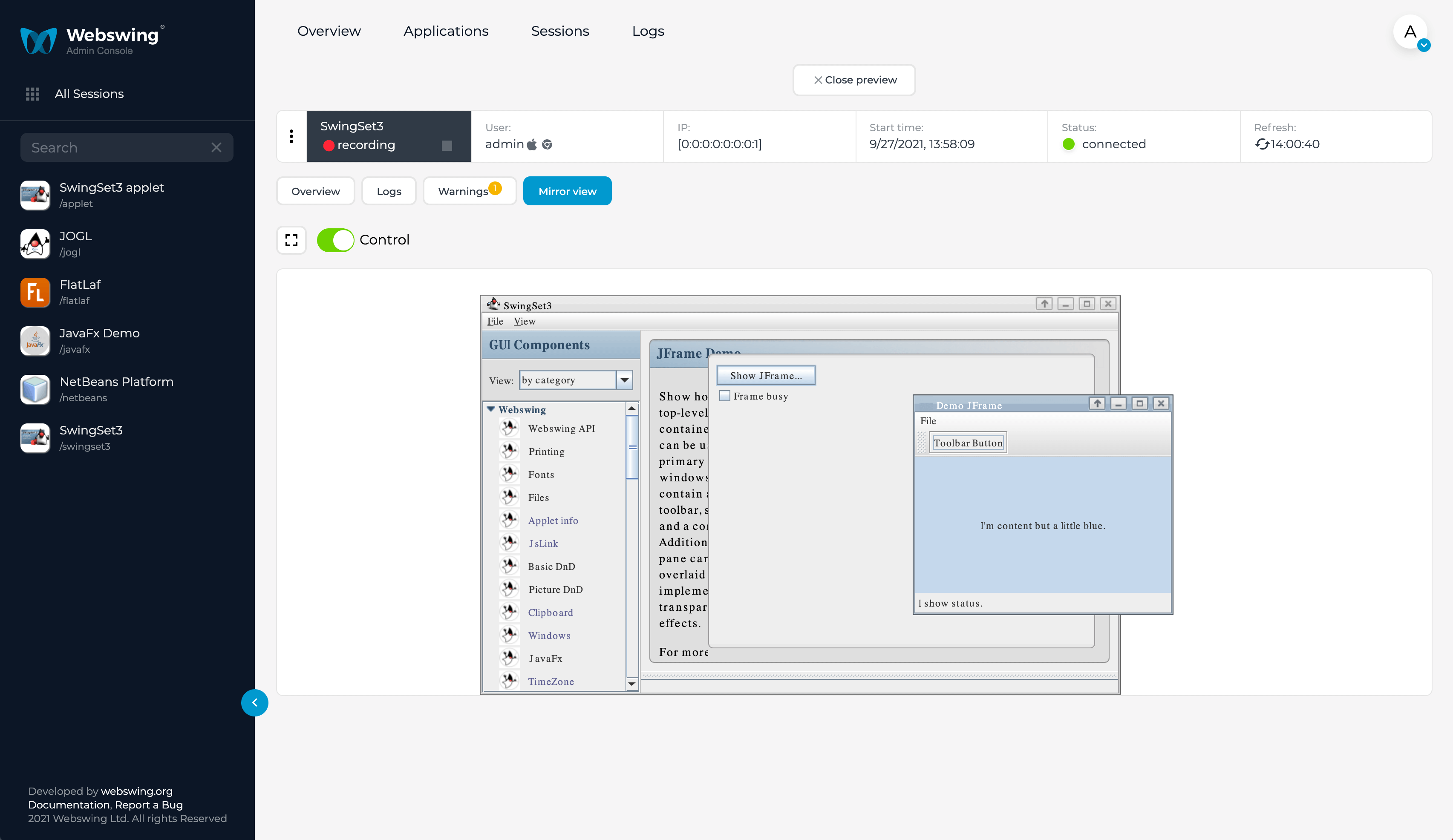Open the View by category dropdown
The height and width of the screenshot is (840, 1453).
click(624, 380)
